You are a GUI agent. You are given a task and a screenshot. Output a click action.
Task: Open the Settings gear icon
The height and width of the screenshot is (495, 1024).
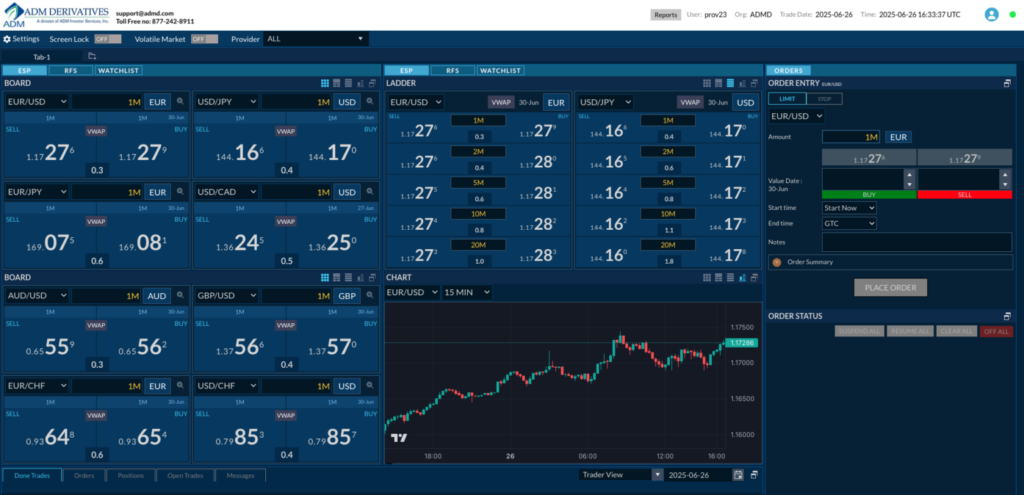tap(7, 39)
